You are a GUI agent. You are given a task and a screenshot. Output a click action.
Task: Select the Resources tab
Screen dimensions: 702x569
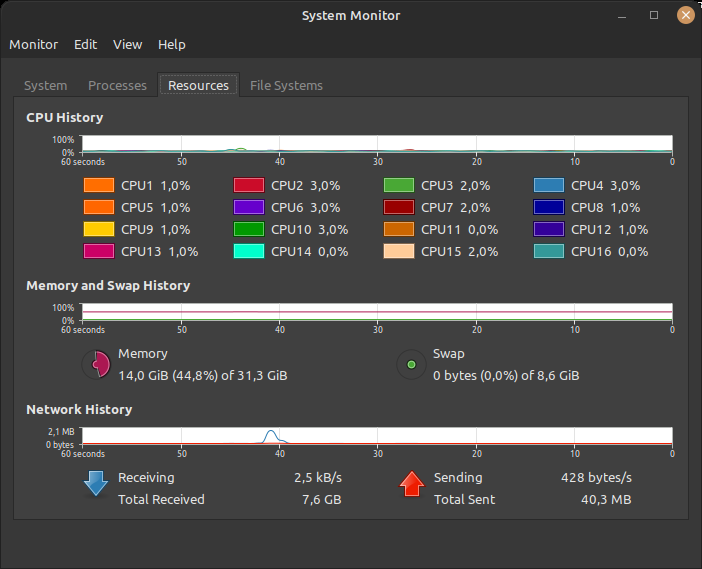pyautogui.click(x=198, y=86)
